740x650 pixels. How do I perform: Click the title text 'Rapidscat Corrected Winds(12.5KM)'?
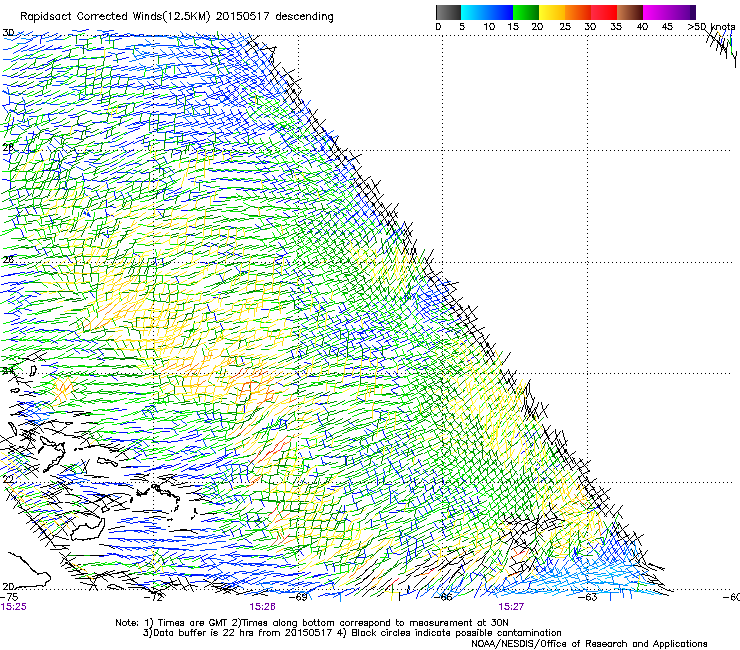coord(115,17)
